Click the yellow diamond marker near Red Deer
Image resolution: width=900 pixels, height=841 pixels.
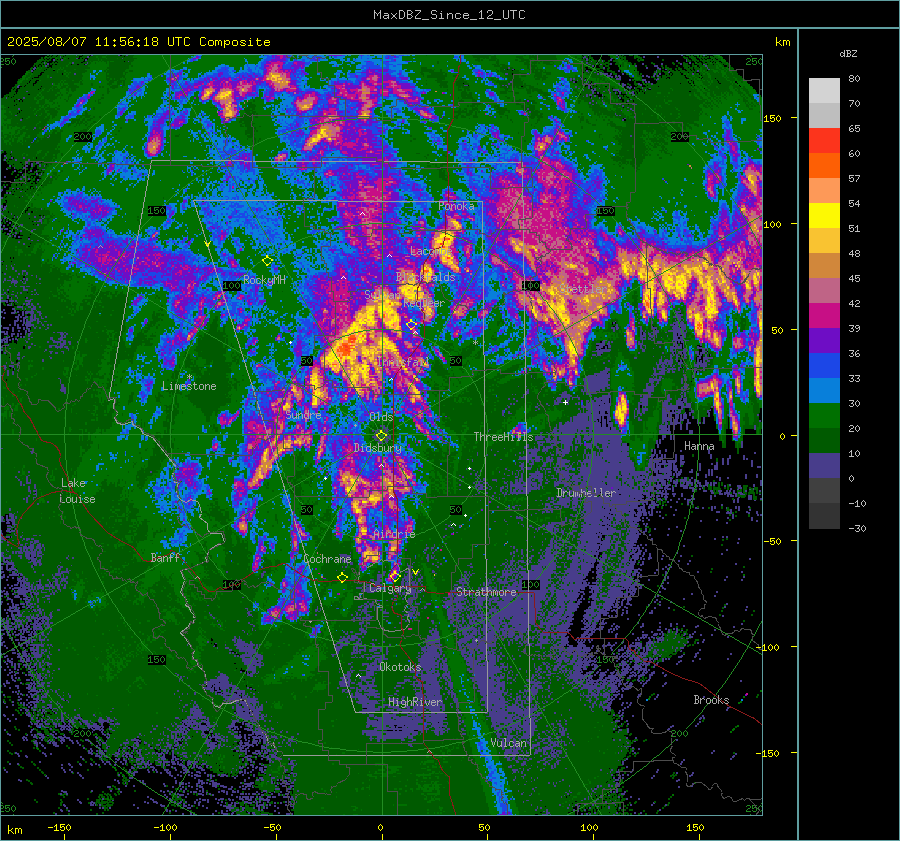(x=411, y=325)
